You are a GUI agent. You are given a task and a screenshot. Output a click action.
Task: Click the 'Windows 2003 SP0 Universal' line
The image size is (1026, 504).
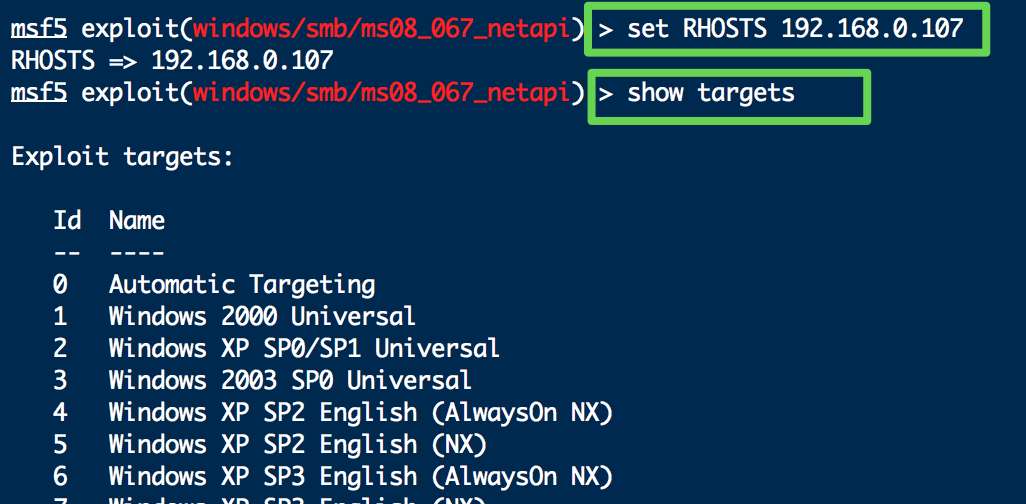coord(262,380)
